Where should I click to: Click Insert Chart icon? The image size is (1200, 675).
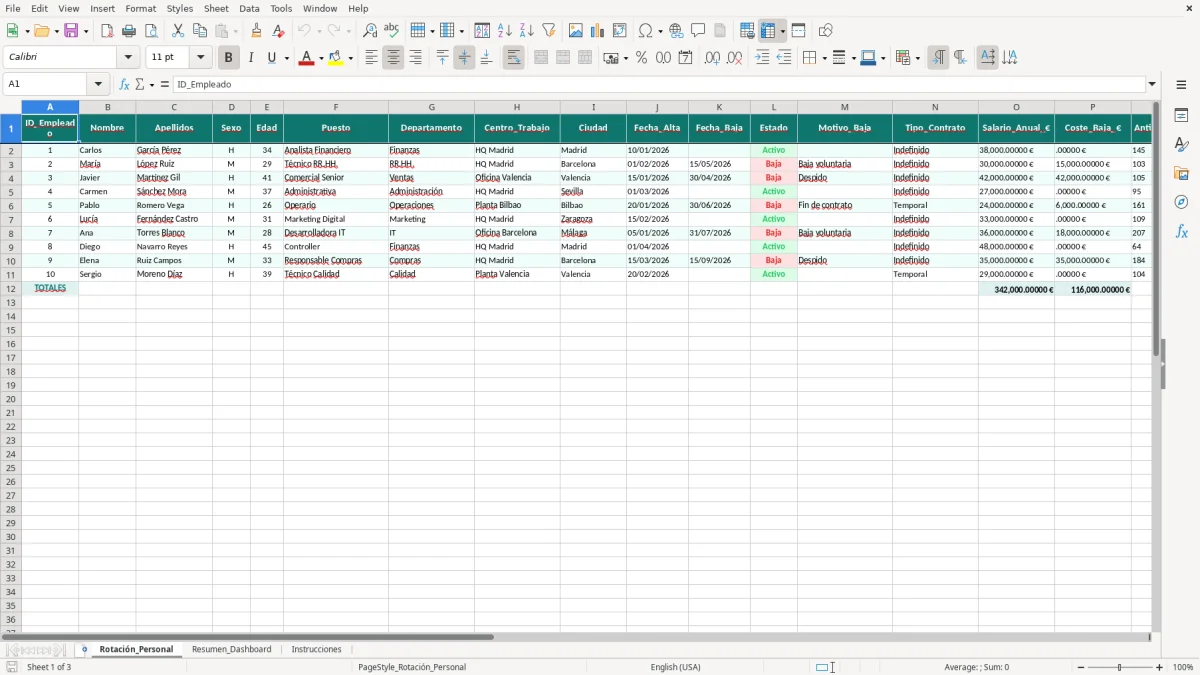[598, 31]
